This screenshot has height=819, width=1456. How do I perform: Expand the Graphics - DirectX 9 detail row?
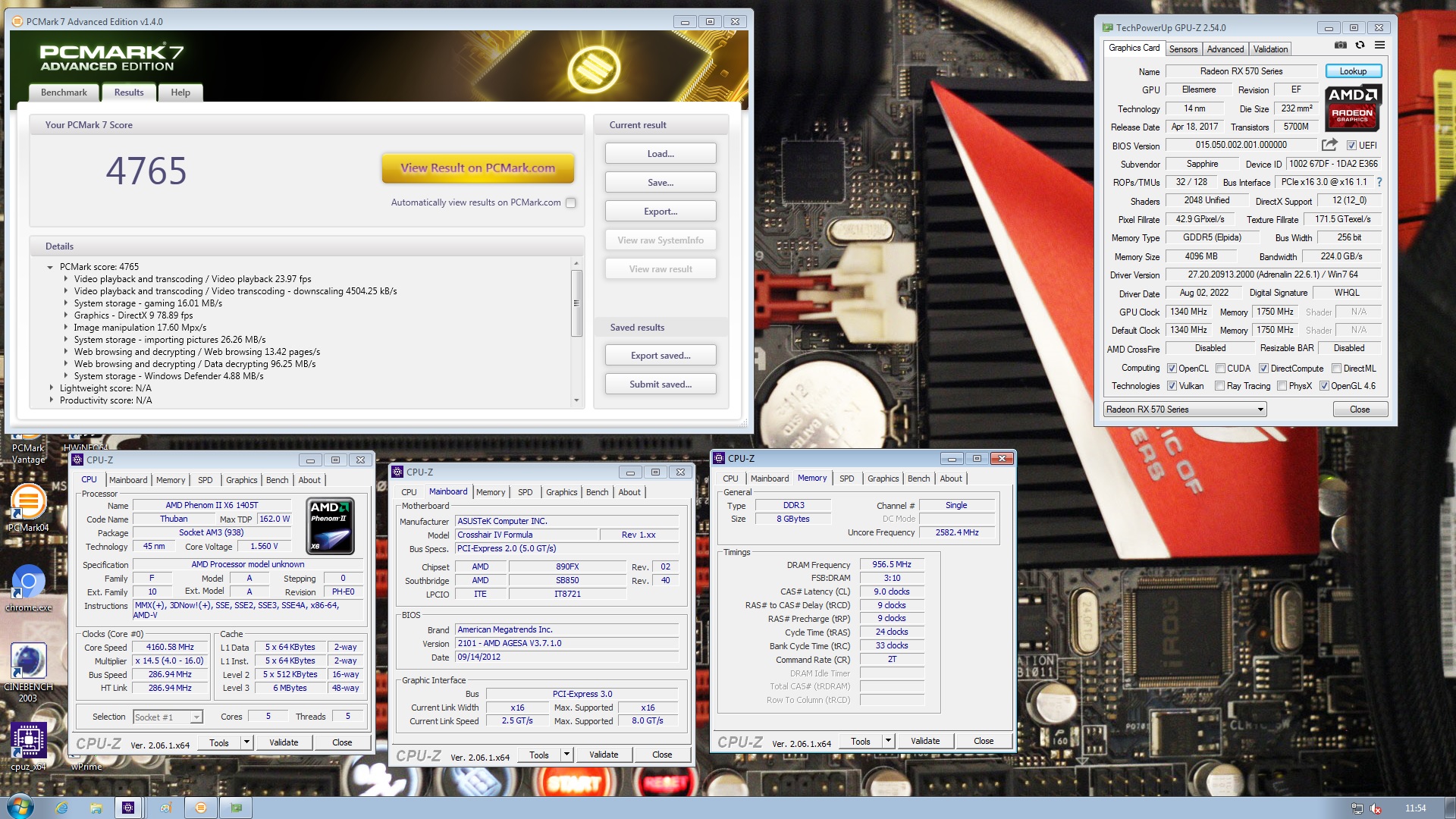pyautogui.click(x=66, y=315)
